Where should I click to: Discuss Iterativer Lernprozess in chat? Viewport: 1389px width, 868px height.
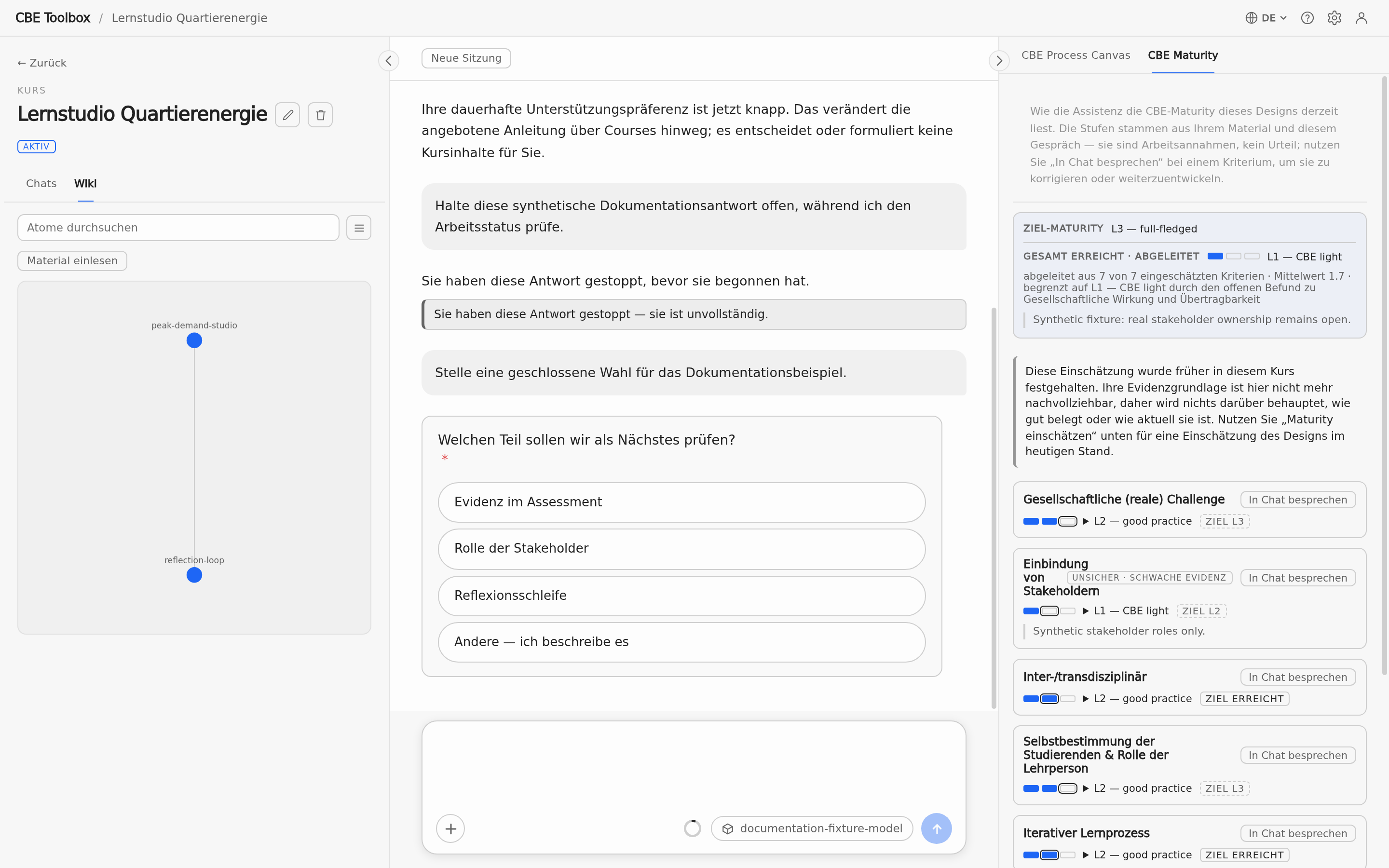1298,834
